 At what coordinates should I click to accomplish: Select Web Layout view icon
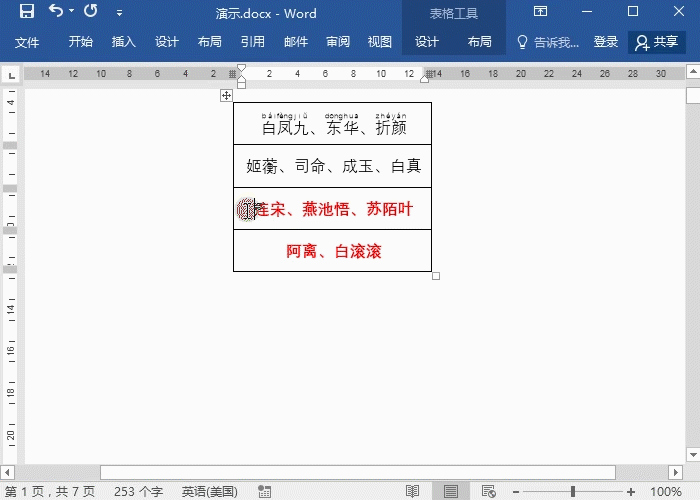[488, 491]
